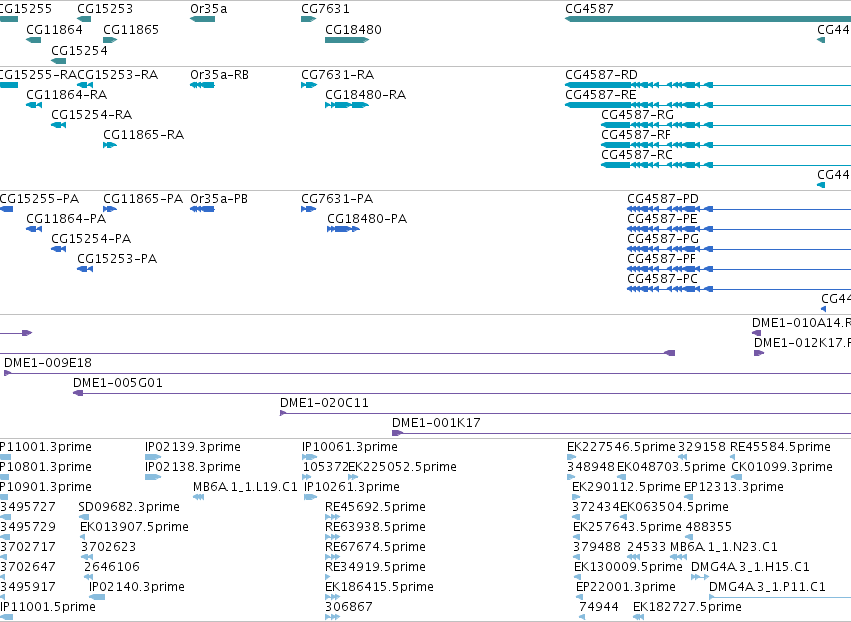Screen dimensions: 851x622
Task: Click the RE34919.5prime EST label
Action: click(x=375, y=567)
